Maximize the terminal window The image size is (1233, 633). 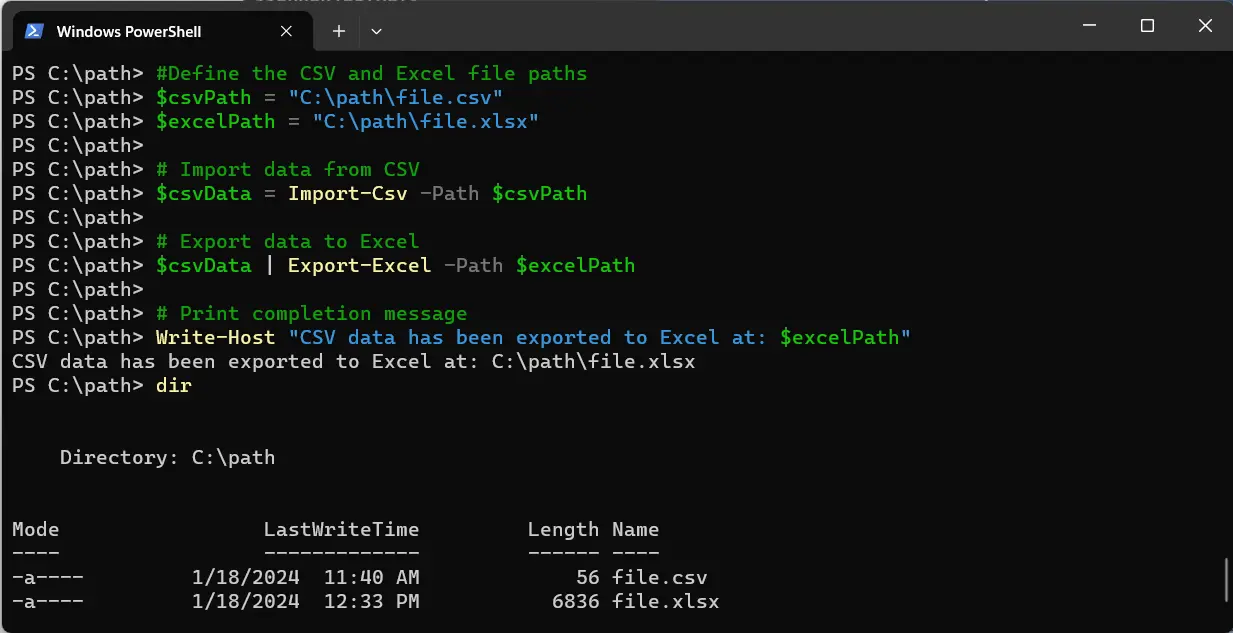[1148, 26]
